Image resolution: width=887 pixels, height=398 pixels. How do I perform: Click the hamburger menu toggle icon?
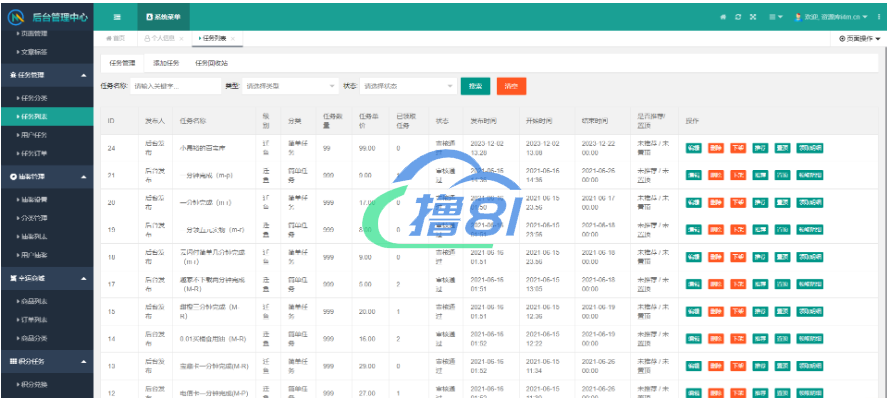[117, 17]
